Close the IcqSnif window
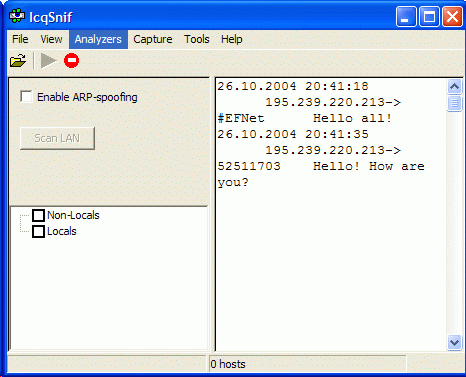The height and width of the screenshot is (377, 466). 452,16
